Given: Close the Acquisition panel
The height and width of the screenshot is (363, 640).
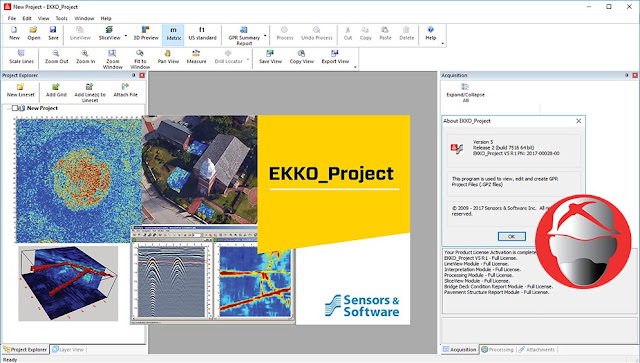Looking at the screenshot, I should click(635, 75).
